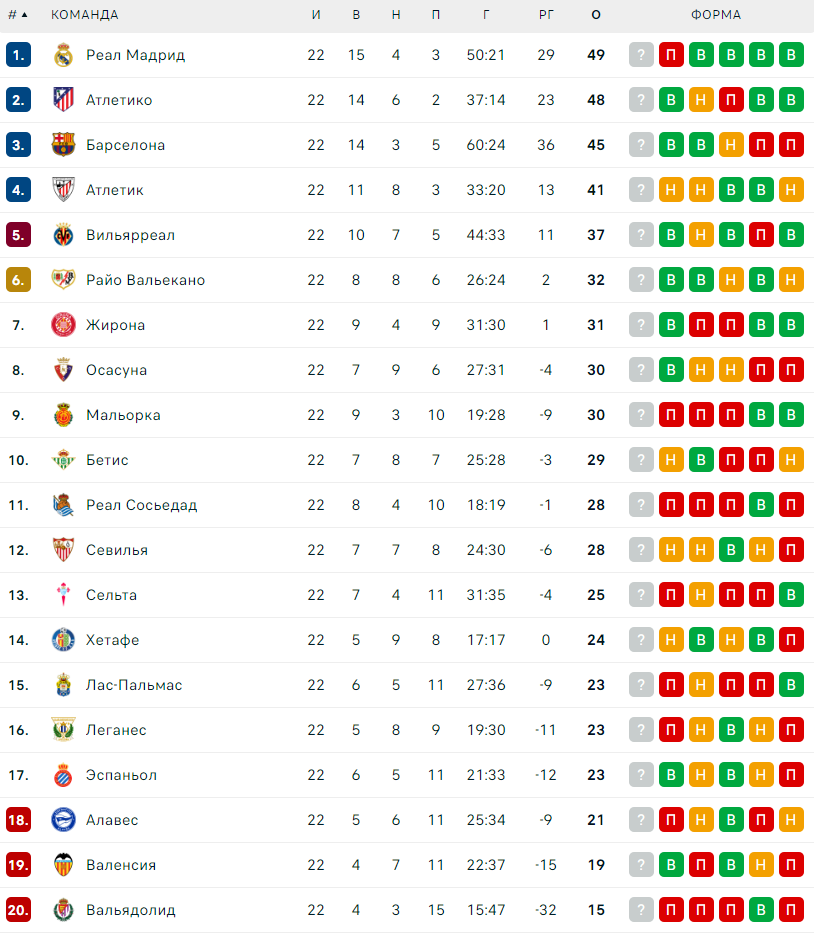814x933 pixels.
Task: Click the ФОРМА column header
Action: click(x=716, y=15)
